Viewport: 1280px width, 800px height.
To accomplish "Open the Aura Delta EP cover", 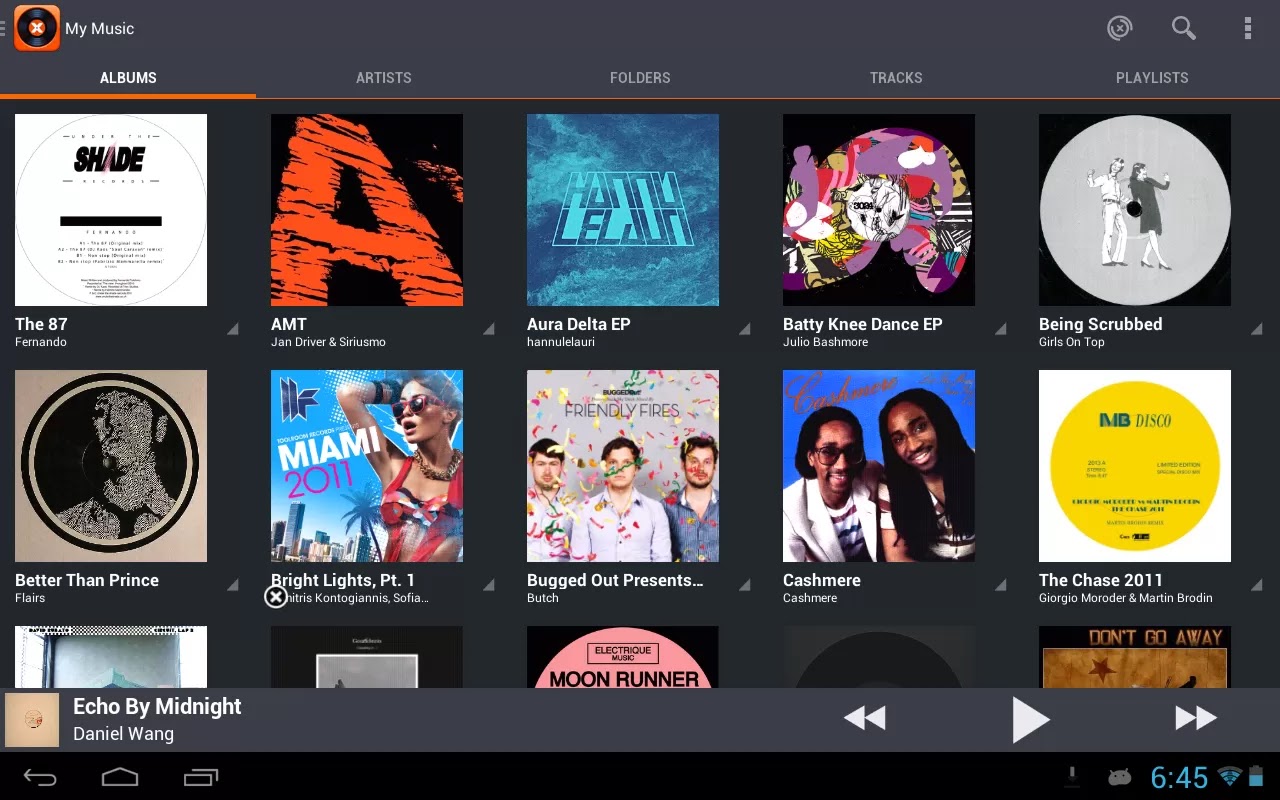I will [623, 210].
